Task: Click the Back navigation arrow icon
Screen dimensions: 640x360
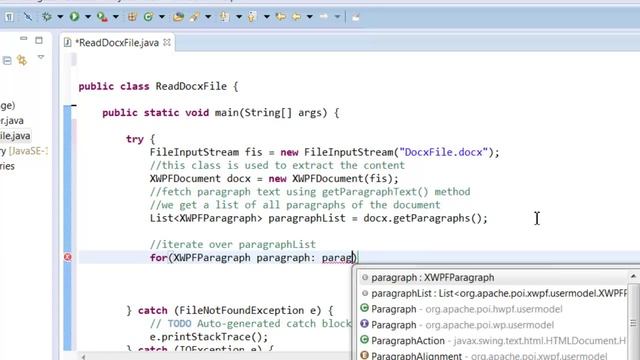Action: 297,17
